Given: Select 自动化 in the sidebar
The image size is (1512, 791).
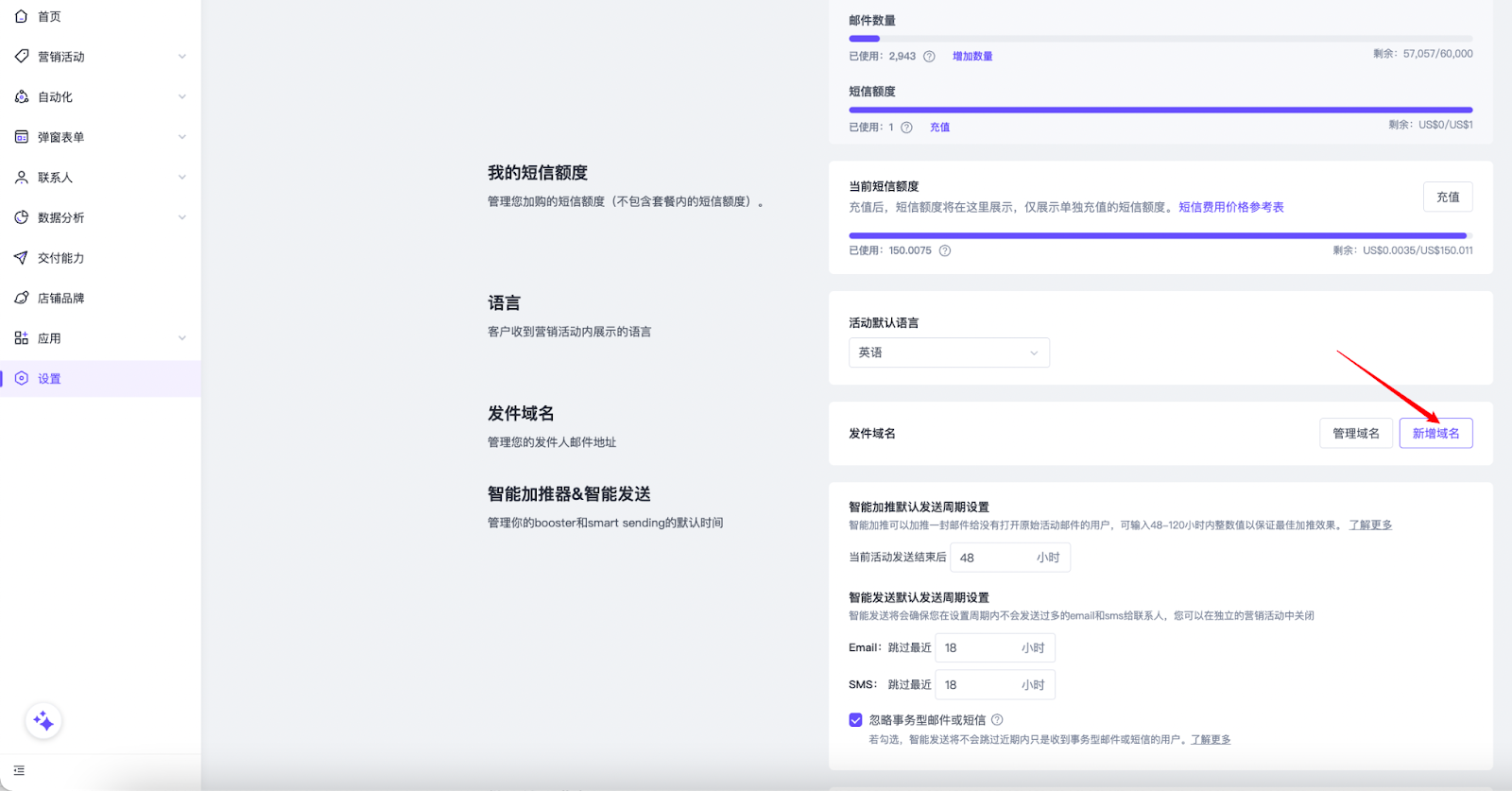Looking at the screenshot, I should [56, 97].
